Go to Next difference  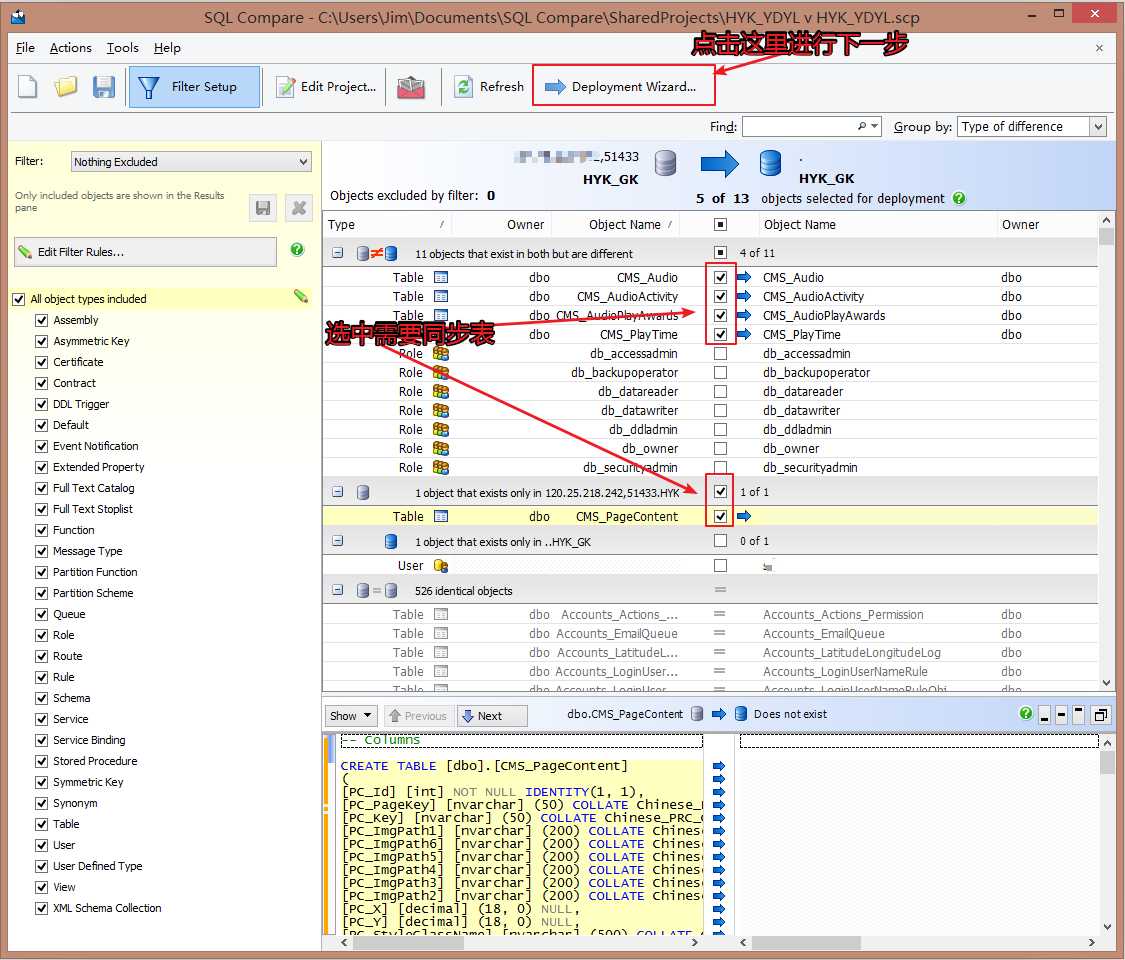(491, 715)
